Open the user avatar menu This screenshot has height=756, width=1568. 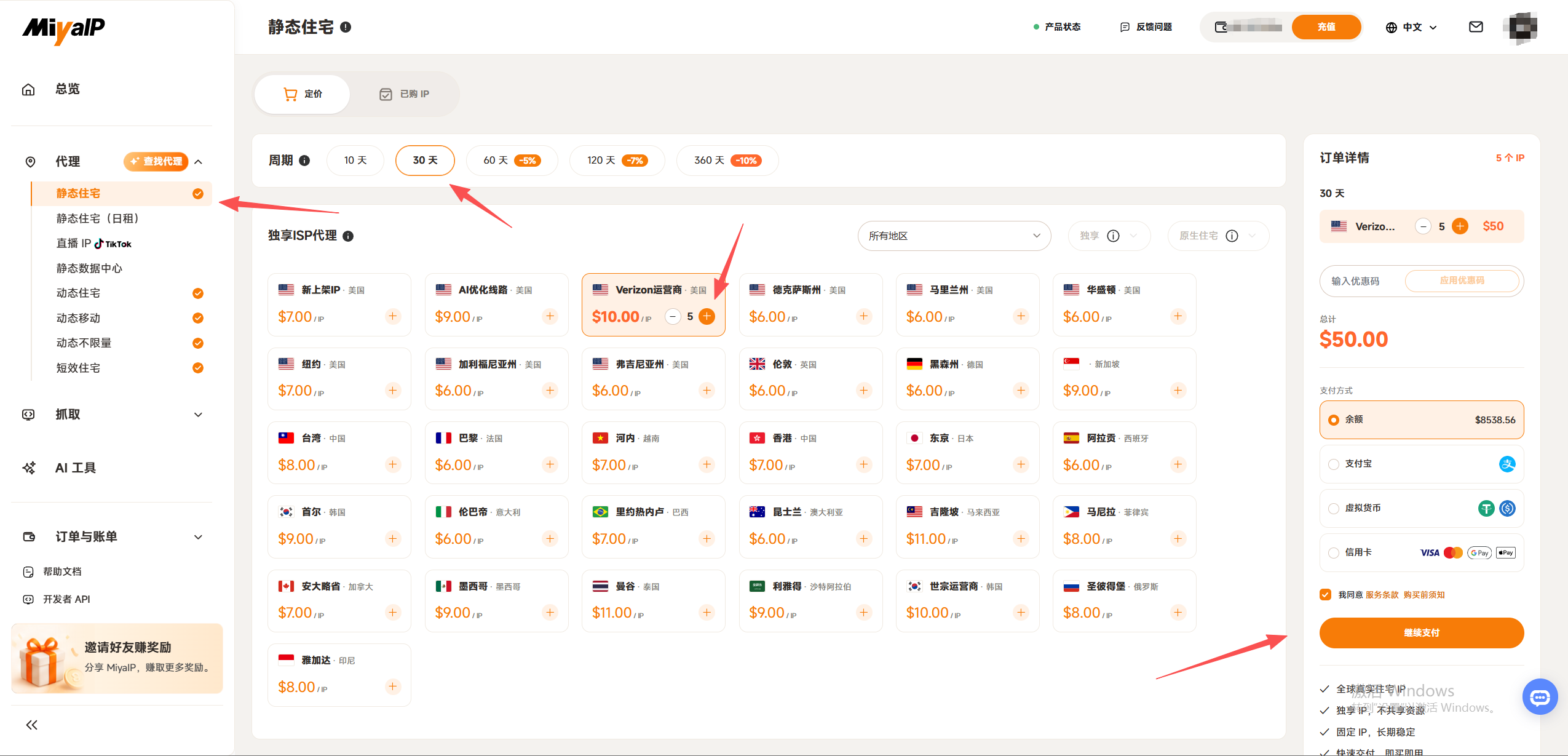(x=1519, y=27)
